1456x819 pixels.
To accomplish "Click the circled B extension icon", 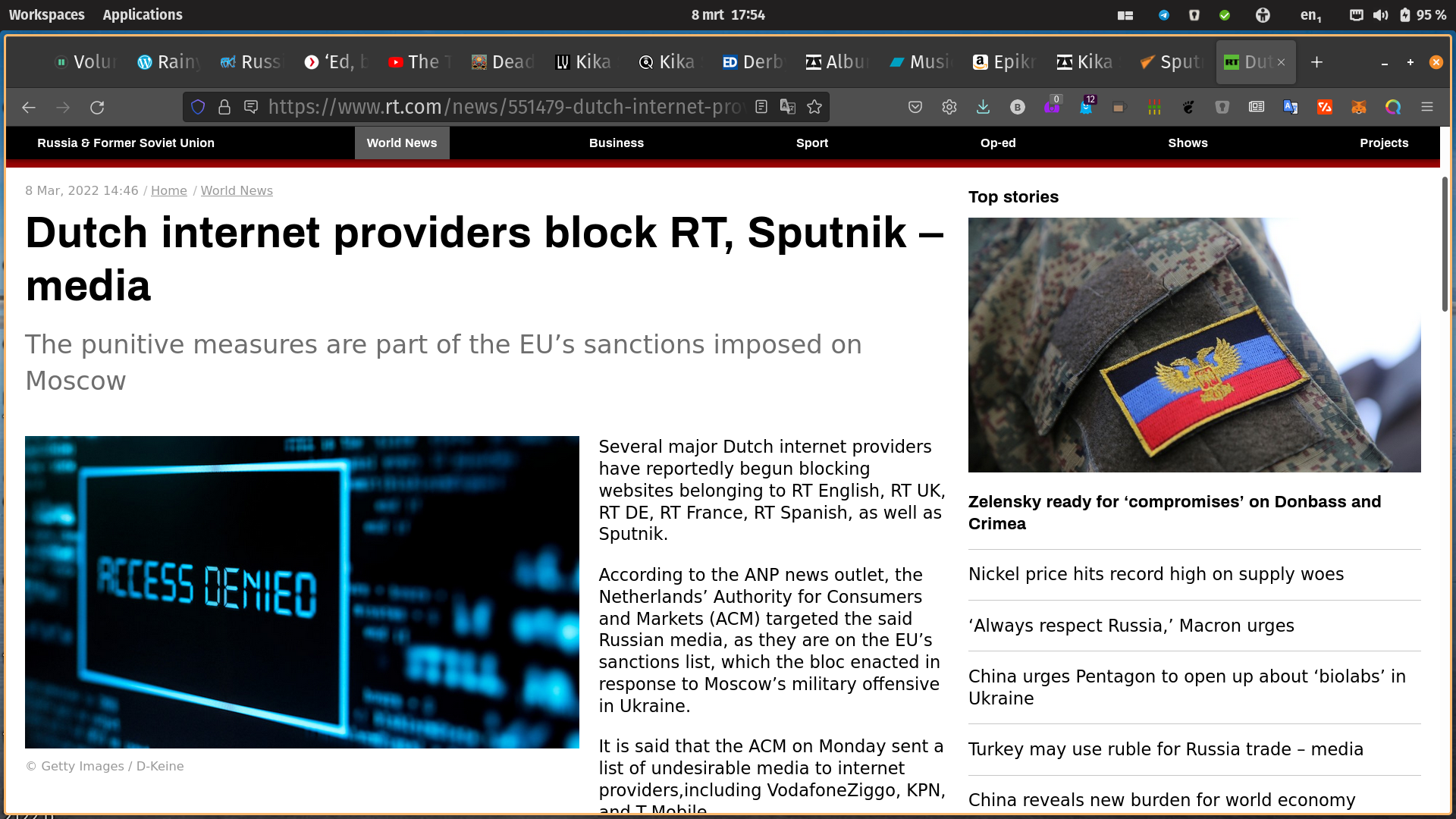I will tap(1018, 107).
